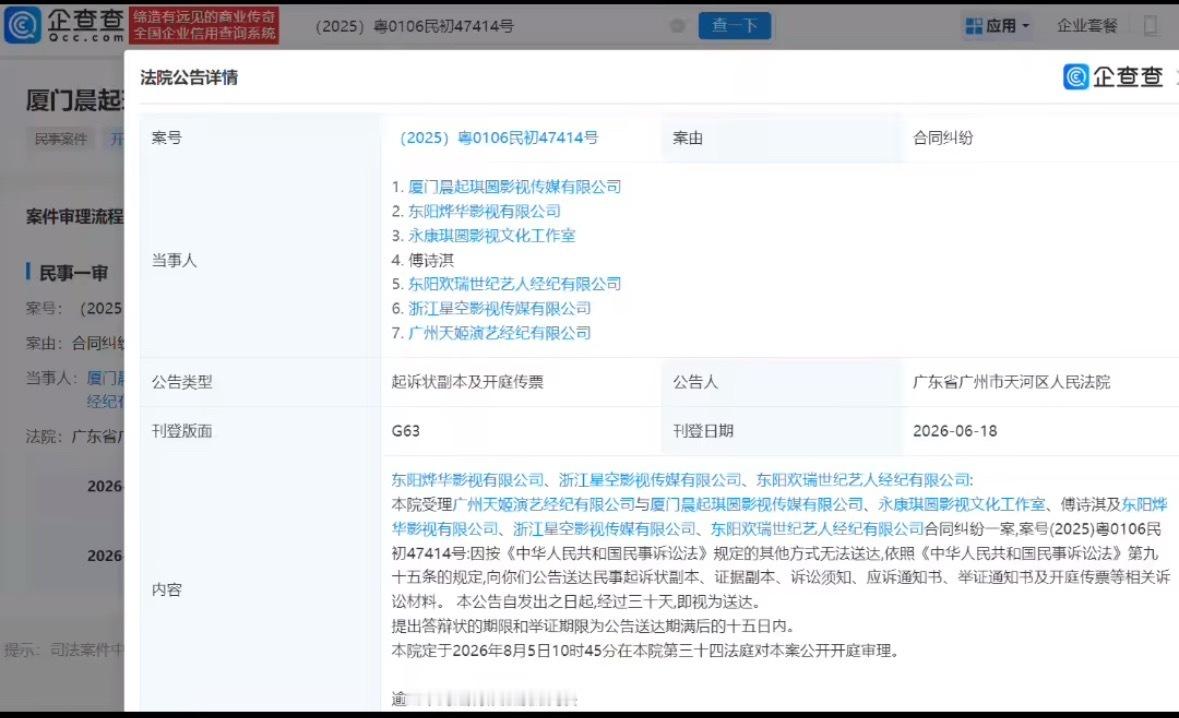Click the Qcc.com logo in header
This screenshot has height=718, width=1179.
tap(64, 25)
